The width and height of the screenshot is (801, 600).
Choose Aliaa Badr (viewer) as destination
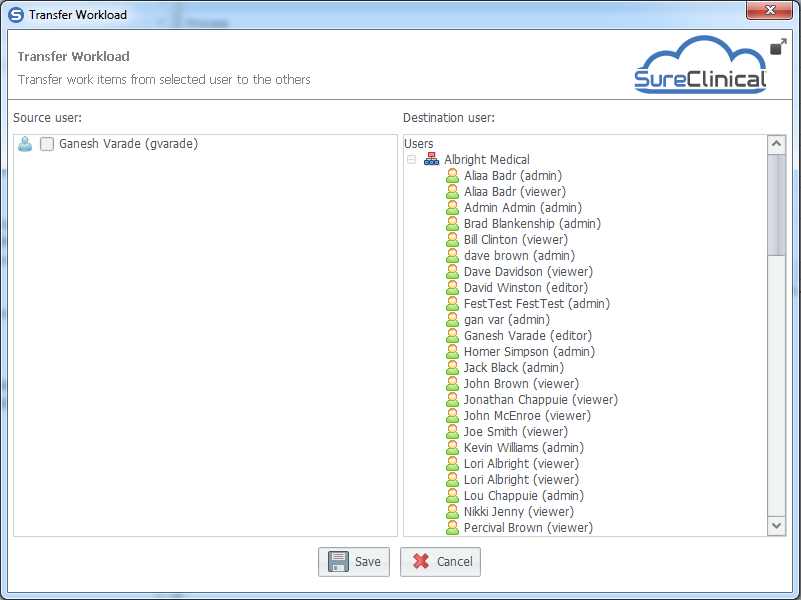pyautogui.click(x=515, y=192)
